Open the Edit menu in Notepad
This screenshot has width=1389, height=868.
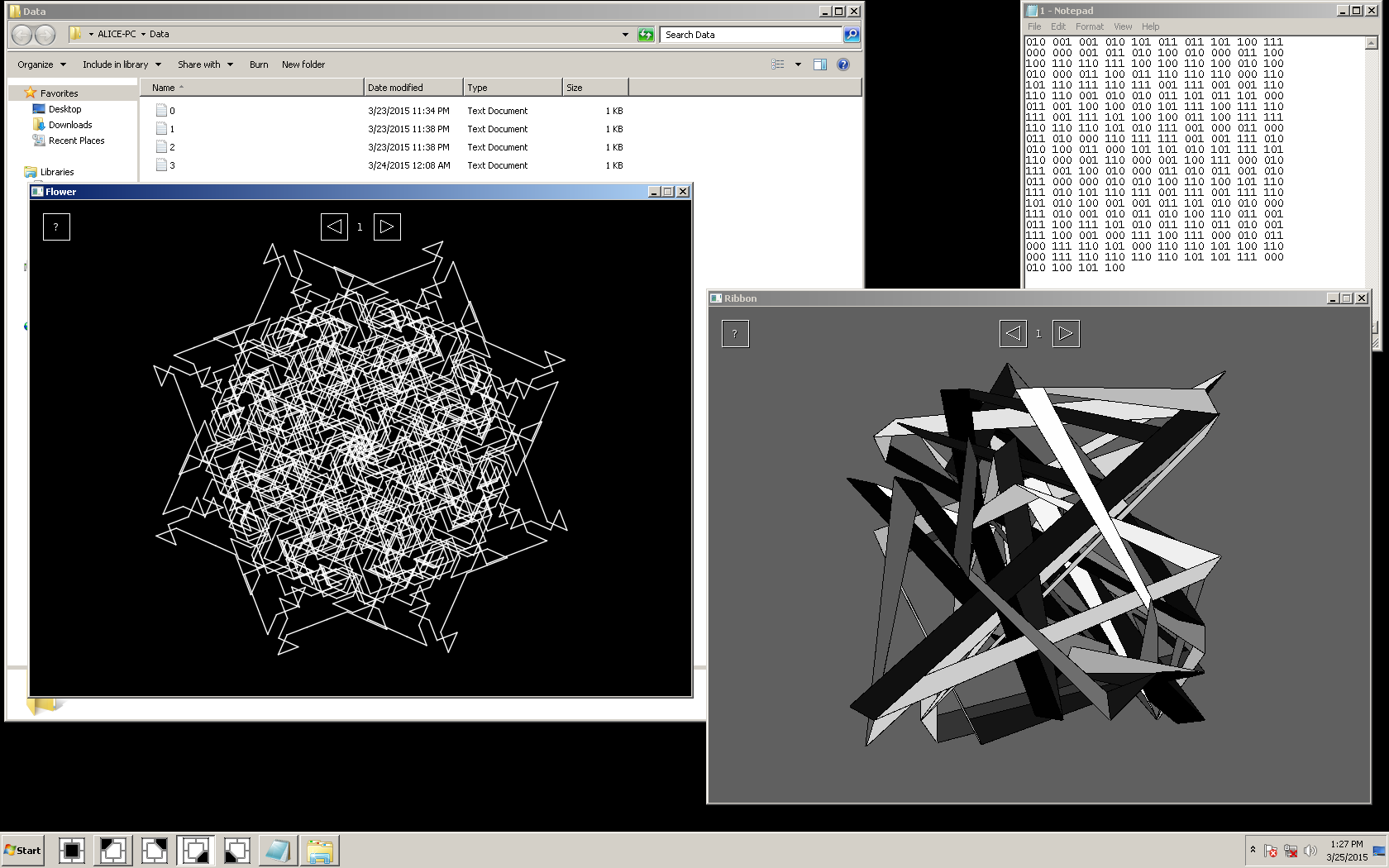[1057, 26]
